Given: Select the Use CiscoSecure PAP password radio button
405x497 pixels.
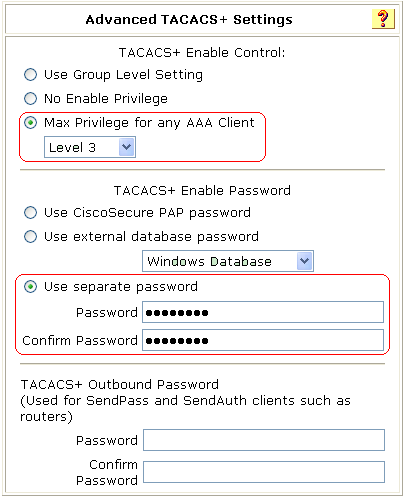Looking at the screenshot, I should [30, 213].
